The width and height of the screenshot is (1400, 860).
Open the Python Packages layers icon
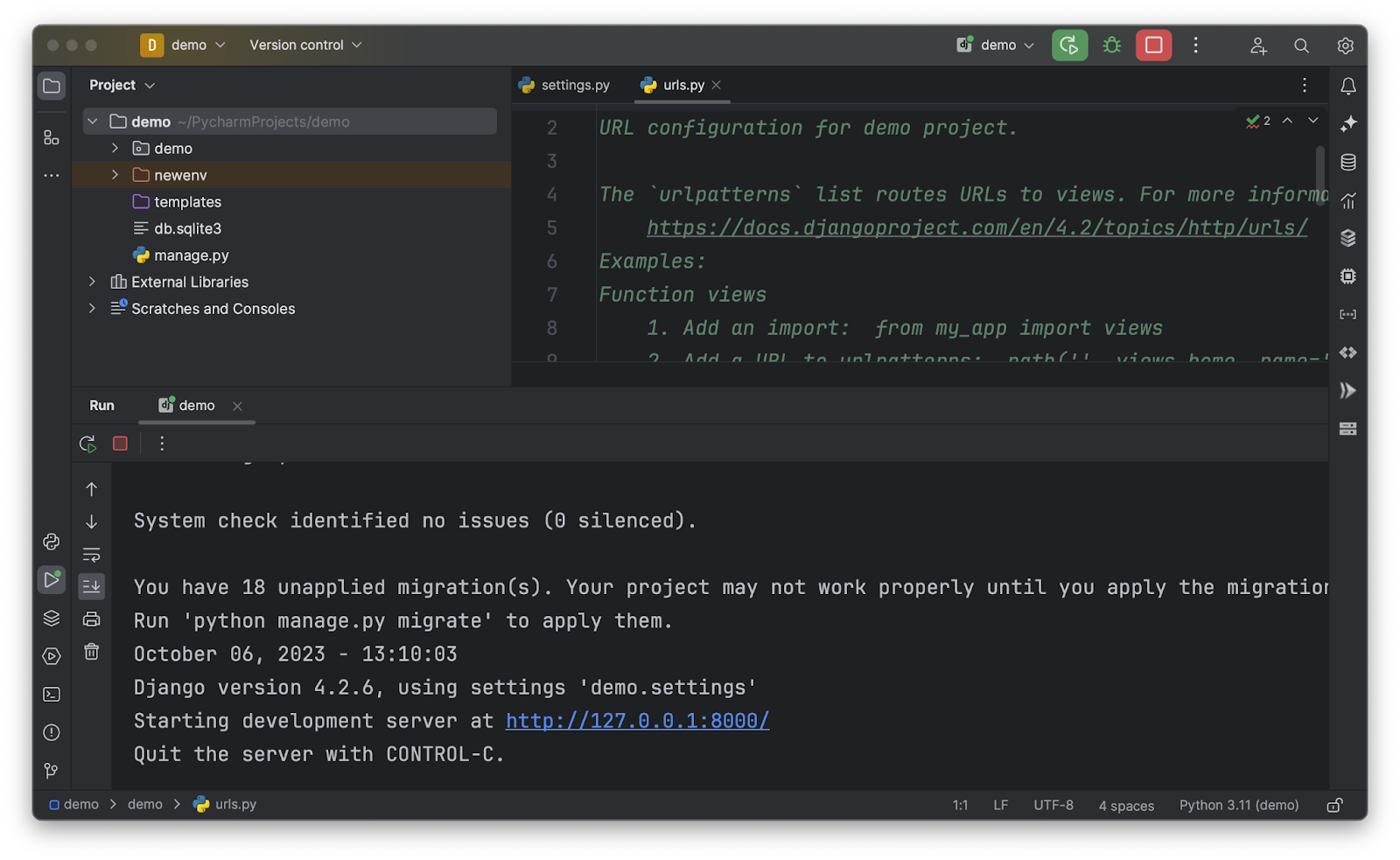[52, 618]
